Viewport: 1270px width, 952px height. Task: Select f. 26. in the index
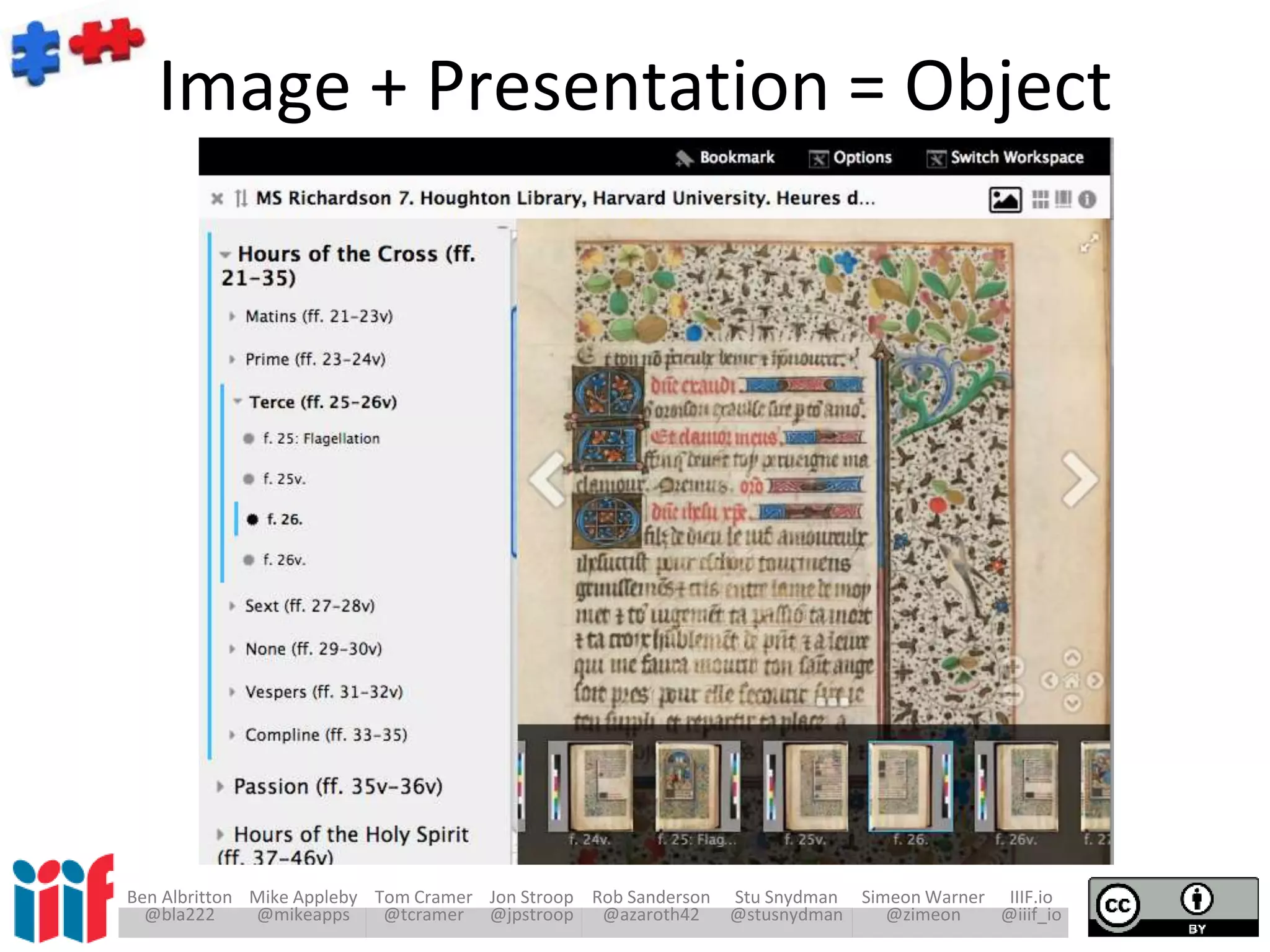(284, 519)
